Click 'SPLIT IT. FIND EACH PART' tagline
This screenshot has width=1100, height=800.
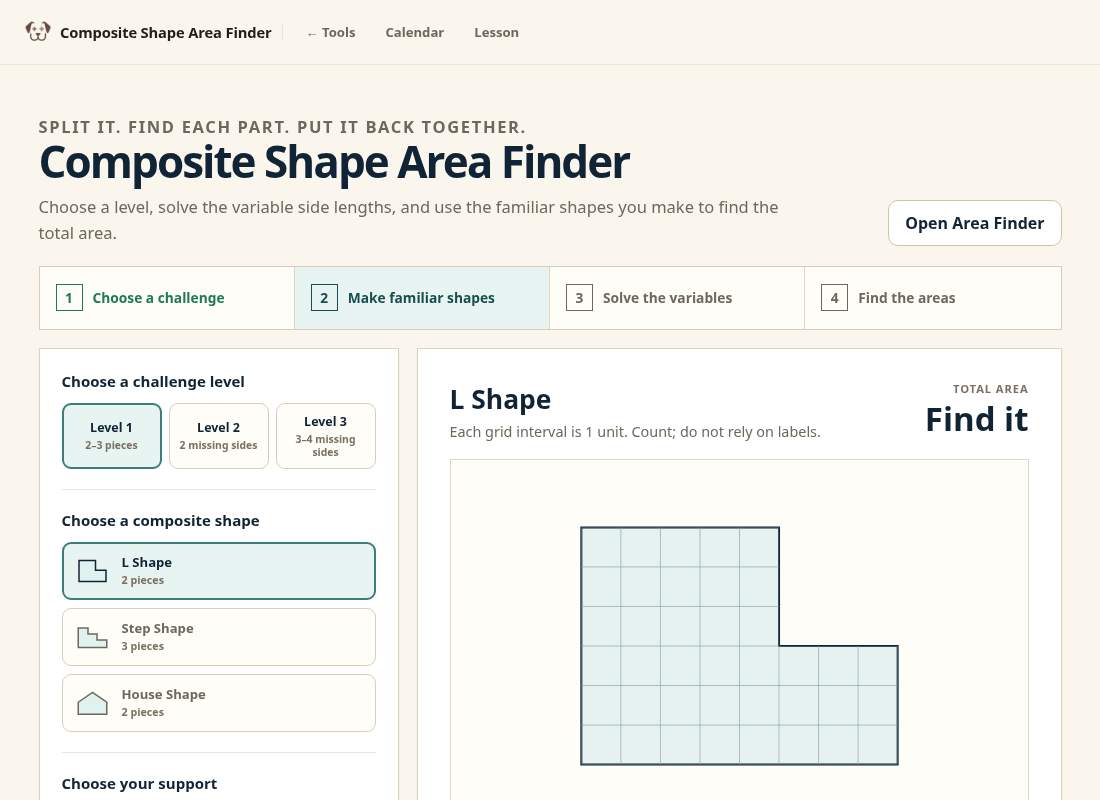[x=282, y=127]
